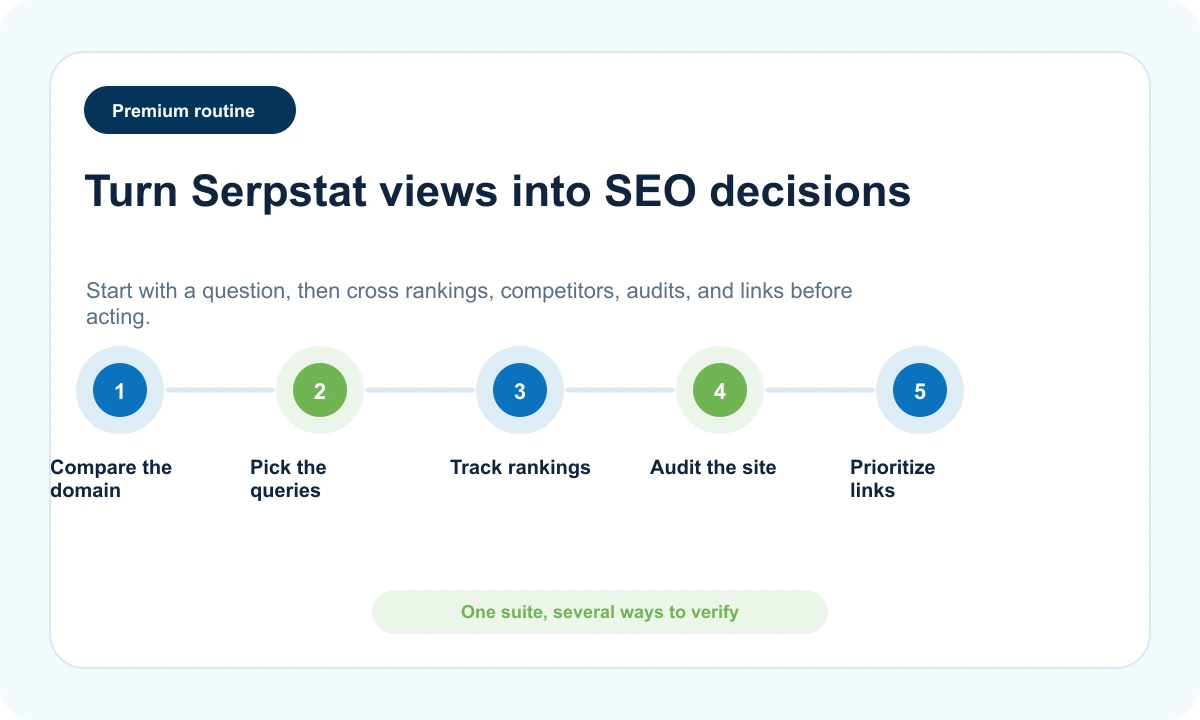Click the blue step 5 circle

click(920, 390)
